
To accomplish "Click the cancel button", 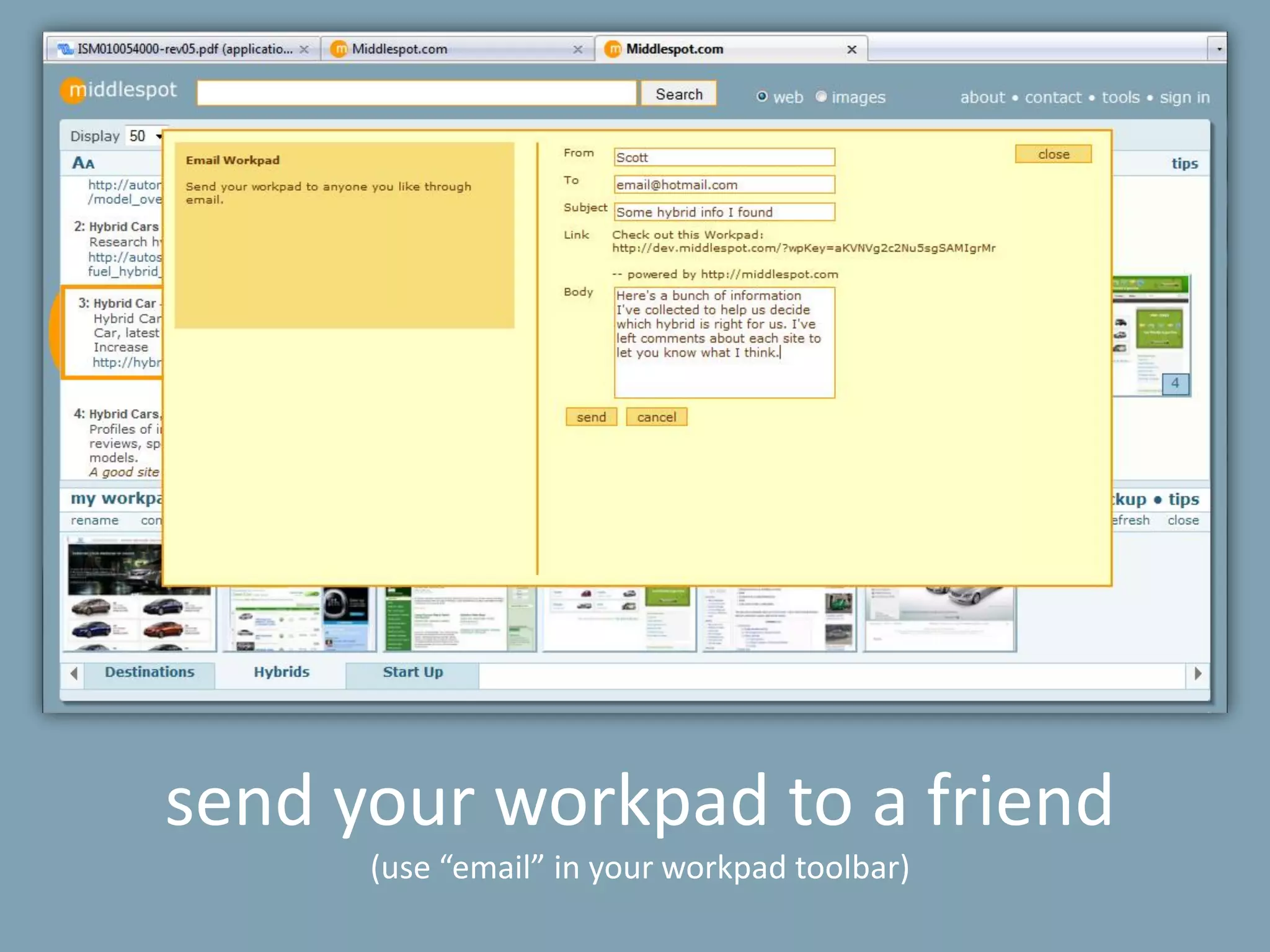I will 656,417.
